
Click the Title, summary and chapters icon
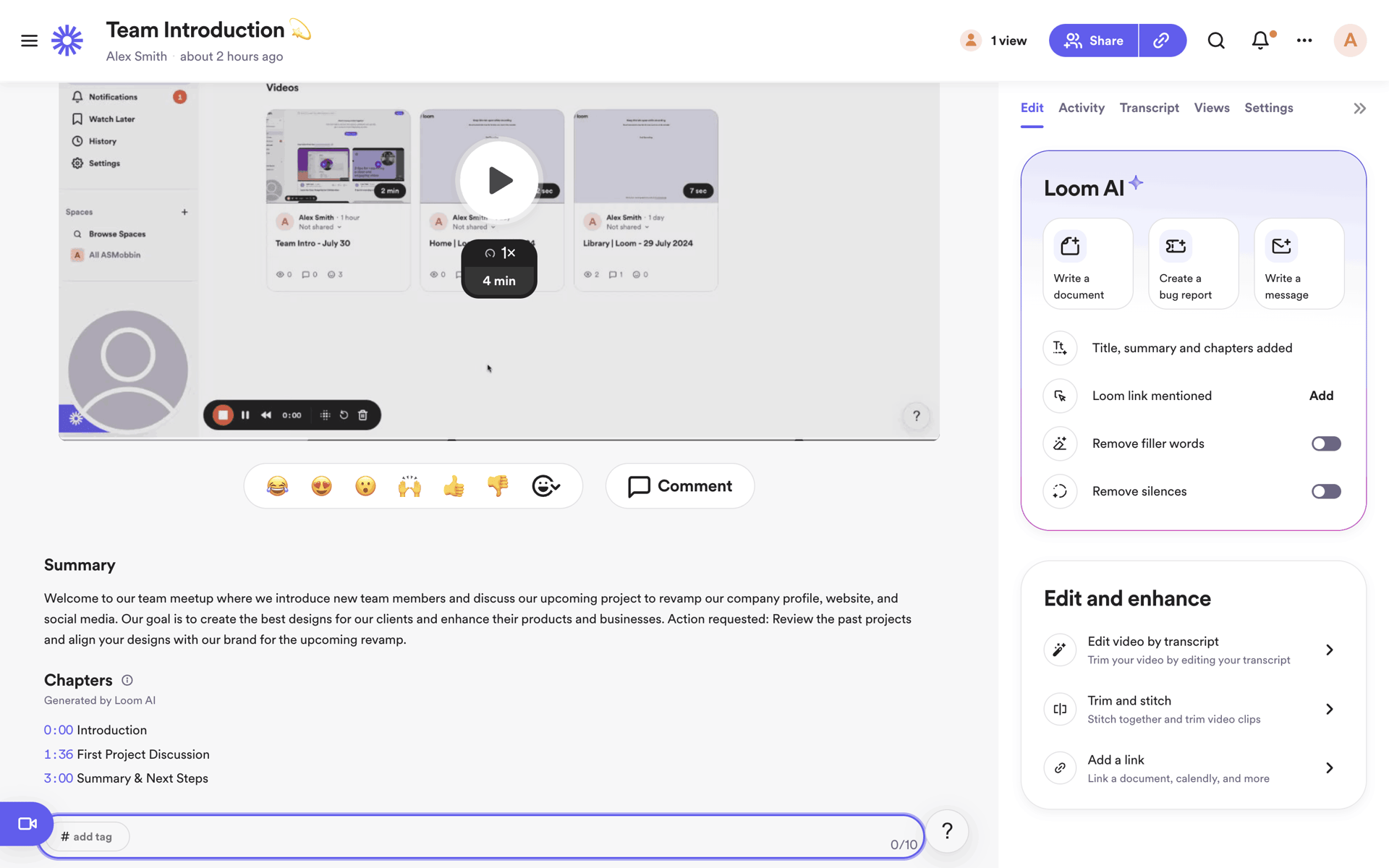(x=1060, y=348)
